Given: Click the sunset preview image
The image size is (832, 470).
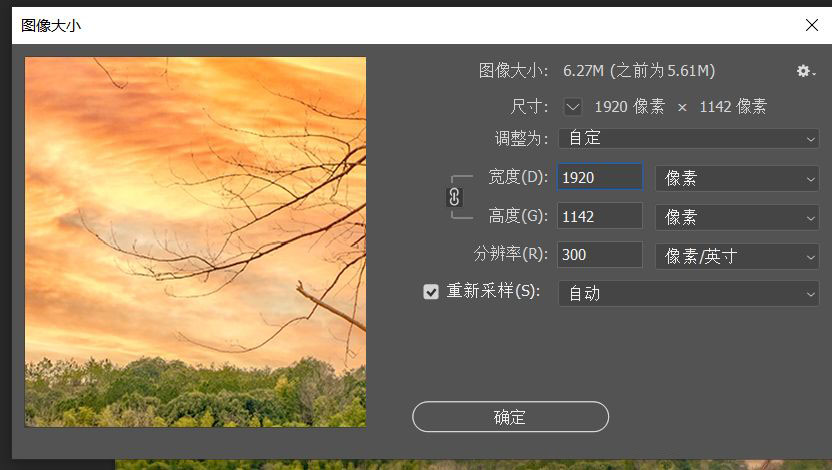Looking at the screenshot, I should (195, 242).
